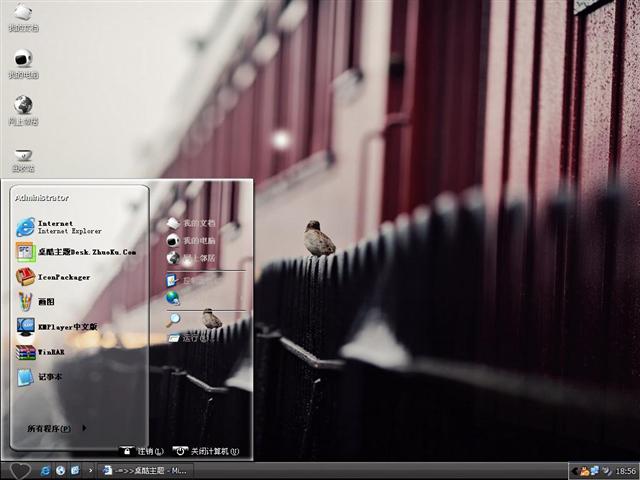
Task: Launch Internet Explorer from quick launch
Action: (45, 471)
